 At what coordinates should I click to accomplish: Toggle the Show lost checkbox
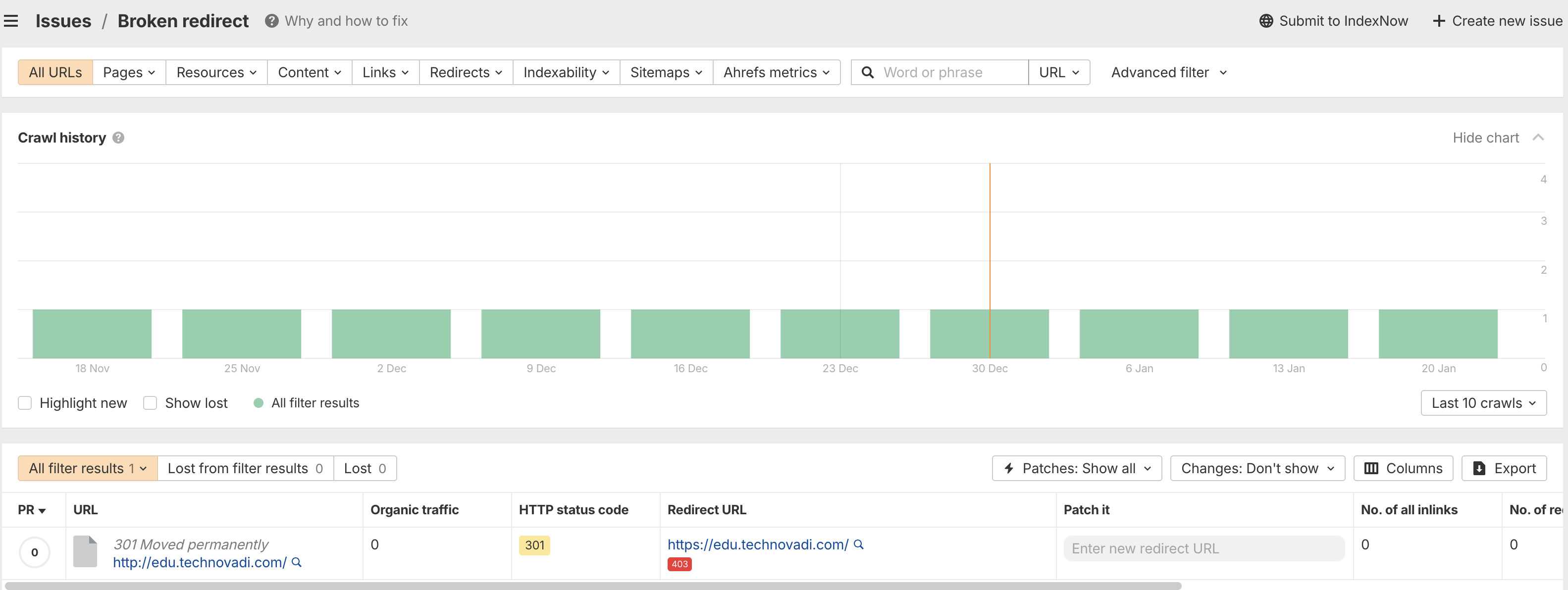click(151, 403)
